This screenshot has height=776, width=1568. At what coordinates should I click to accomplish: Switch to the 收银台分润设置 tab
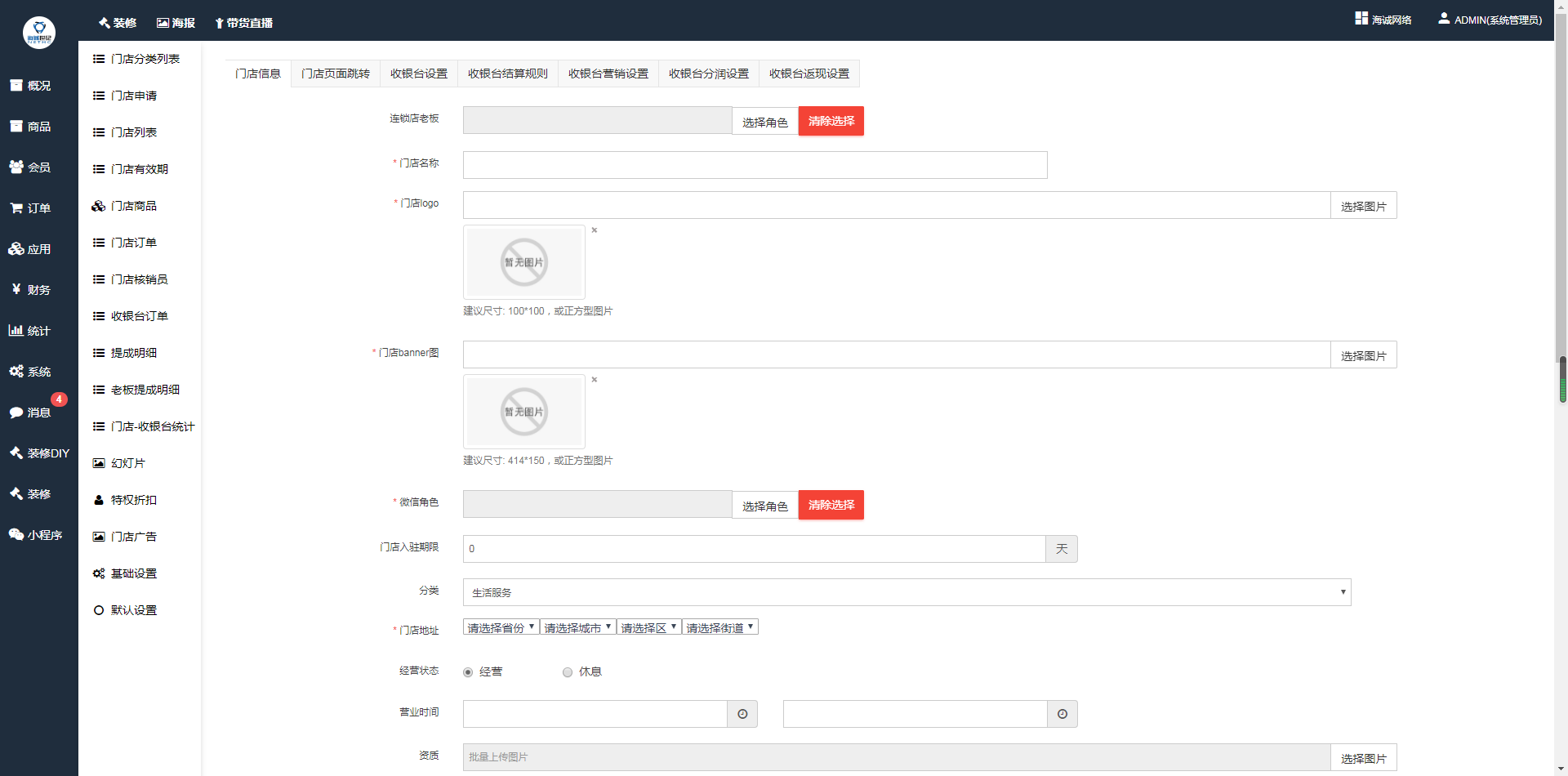(x=709, y=74)
